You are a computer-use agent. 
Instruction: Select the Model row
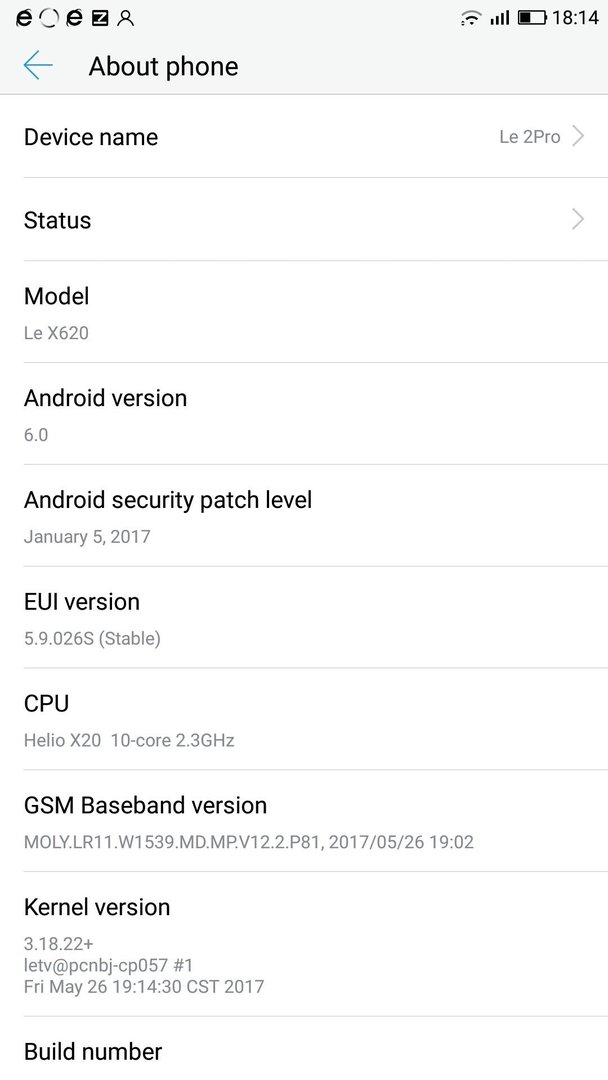[304, 312]
